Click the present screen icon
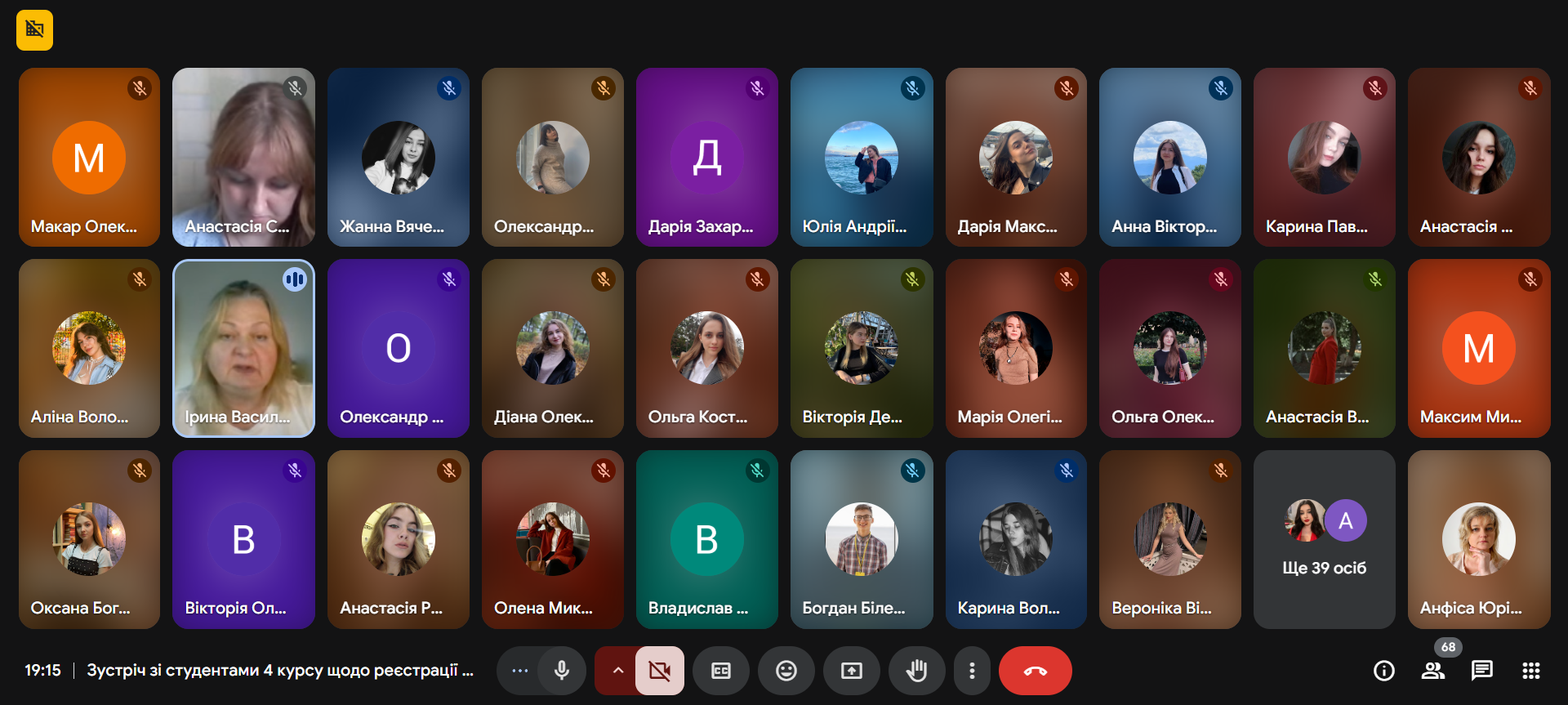This screenshot has width=1568, height=705. click(851, 671)
